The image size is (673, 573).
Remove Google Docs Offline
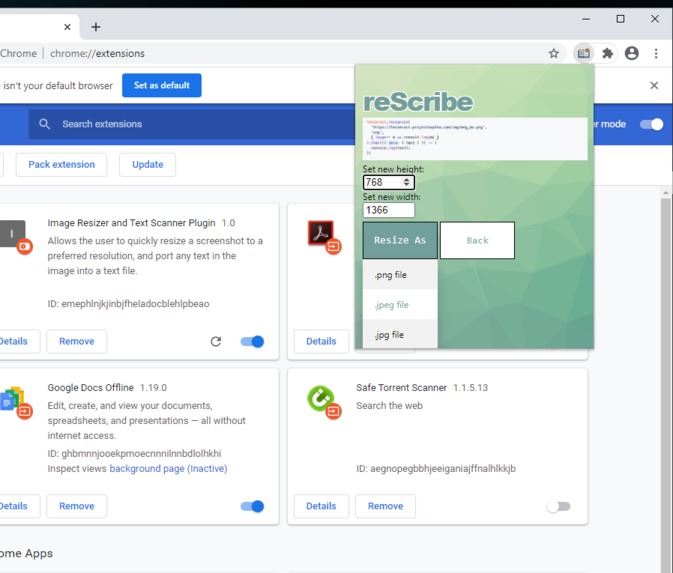coord(76,506)
